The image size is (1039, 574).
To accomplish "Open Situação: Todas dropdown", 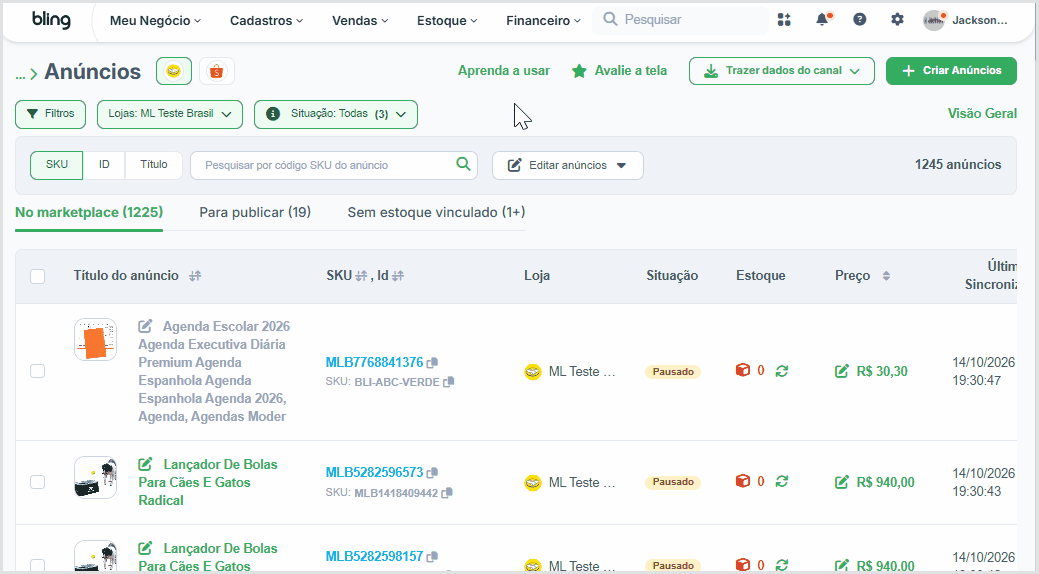I will tap(336, 114).
